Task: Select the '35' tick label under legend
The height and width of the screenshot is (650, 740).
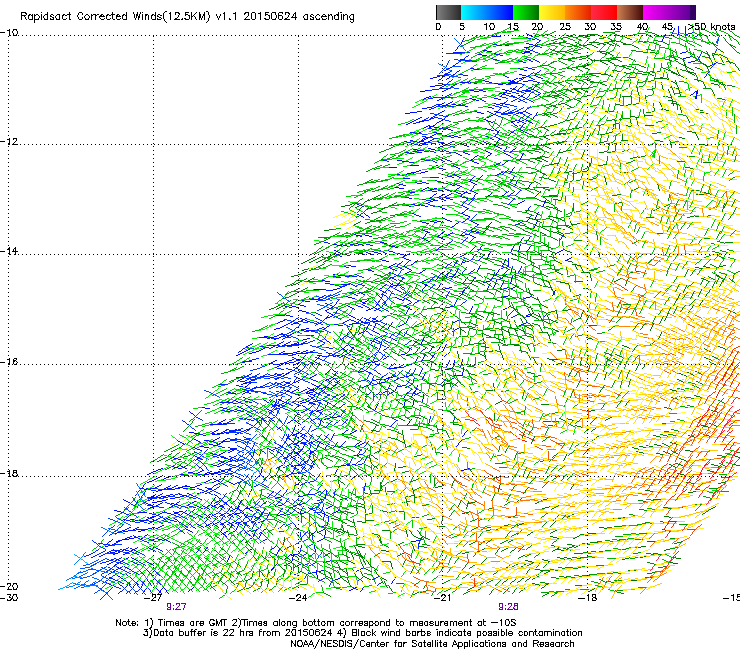Action: pyautogui.click(x=616, y=27)
